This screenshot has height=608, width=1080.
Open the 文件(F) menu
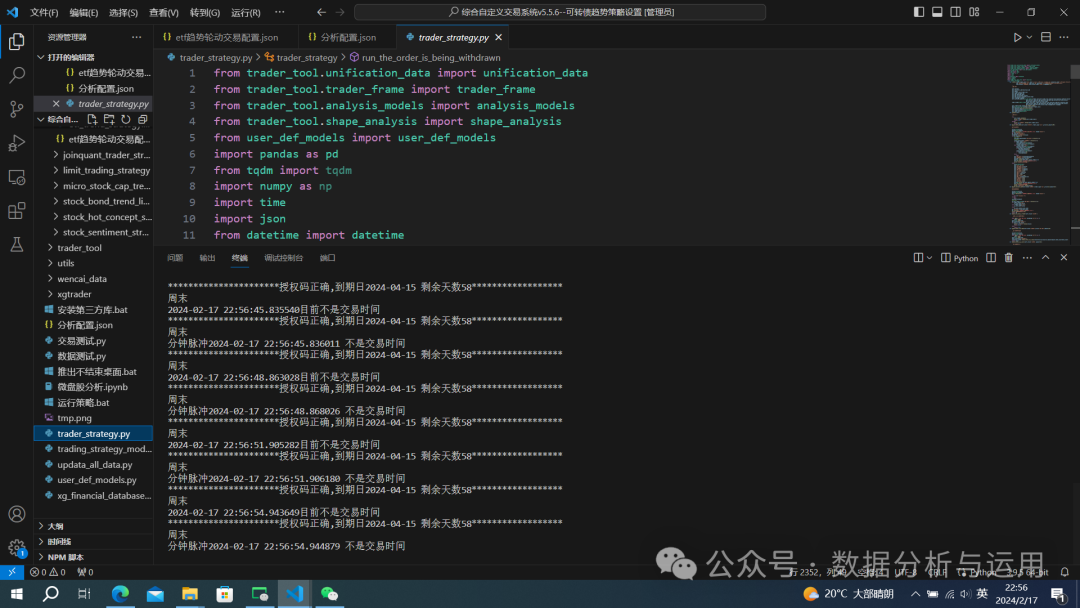point(44,12)
